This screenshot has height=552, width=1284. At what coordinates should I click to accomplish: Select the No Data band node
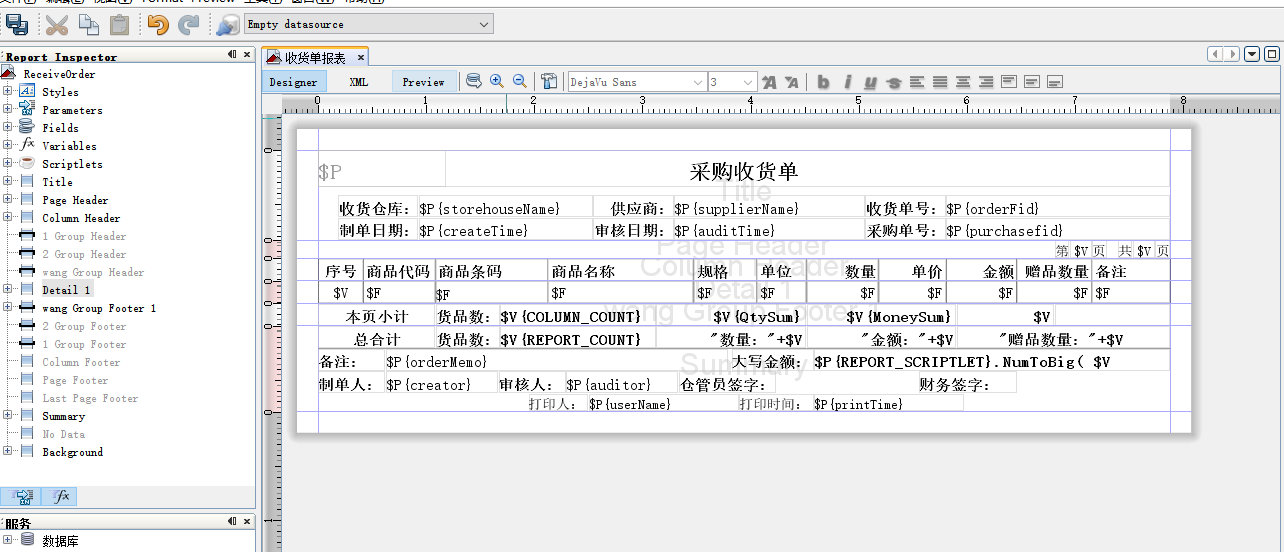tap(63, 434)
